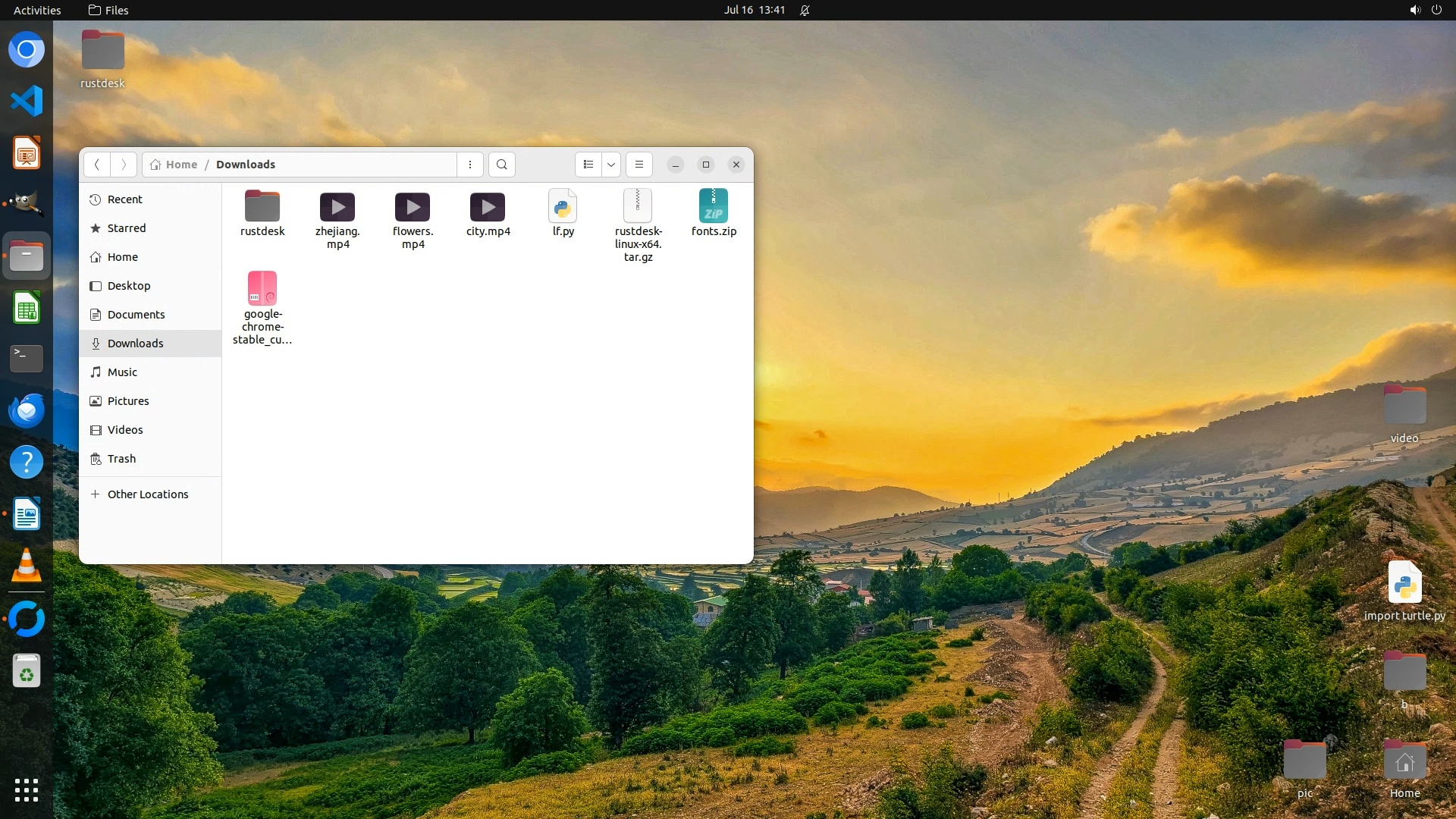Open the hamburger main menu
Screen dimensions: 1456x819
639,165
